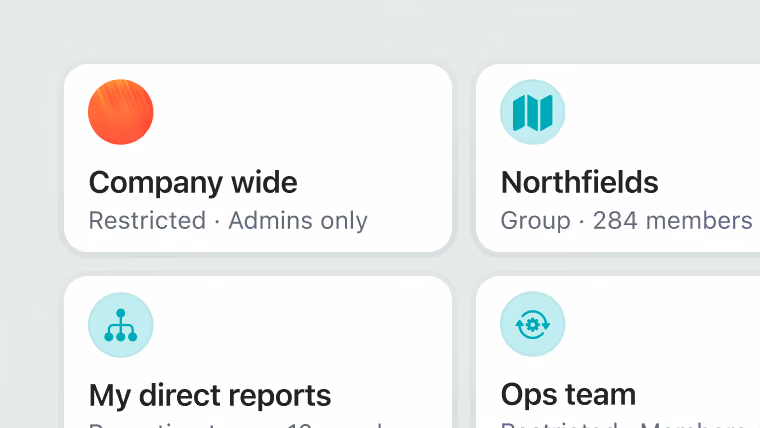The image size is (760, 428).
Task: Click the Northfields map icon
Action: [533, 112]
